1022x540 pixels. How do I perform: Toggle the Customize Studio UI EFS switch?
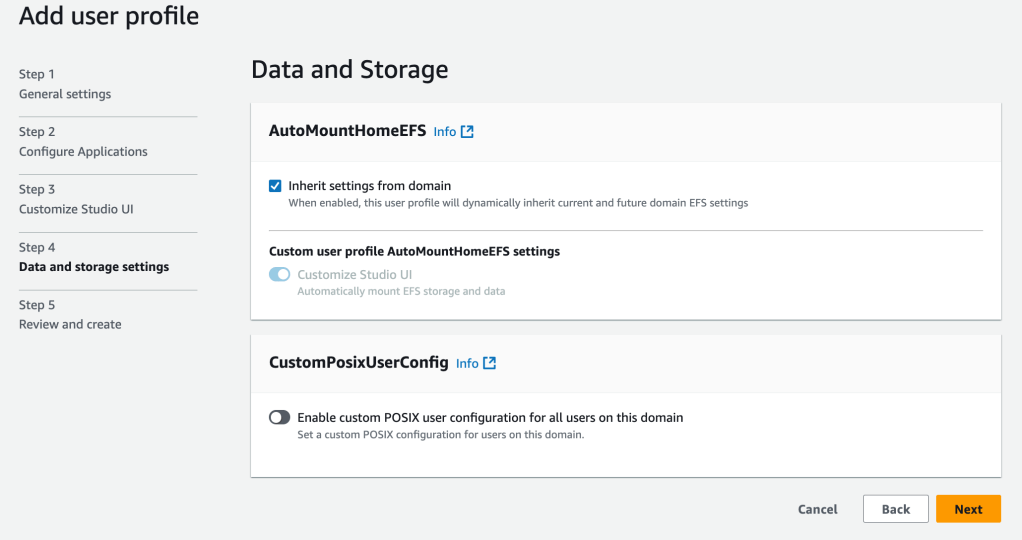280,275
